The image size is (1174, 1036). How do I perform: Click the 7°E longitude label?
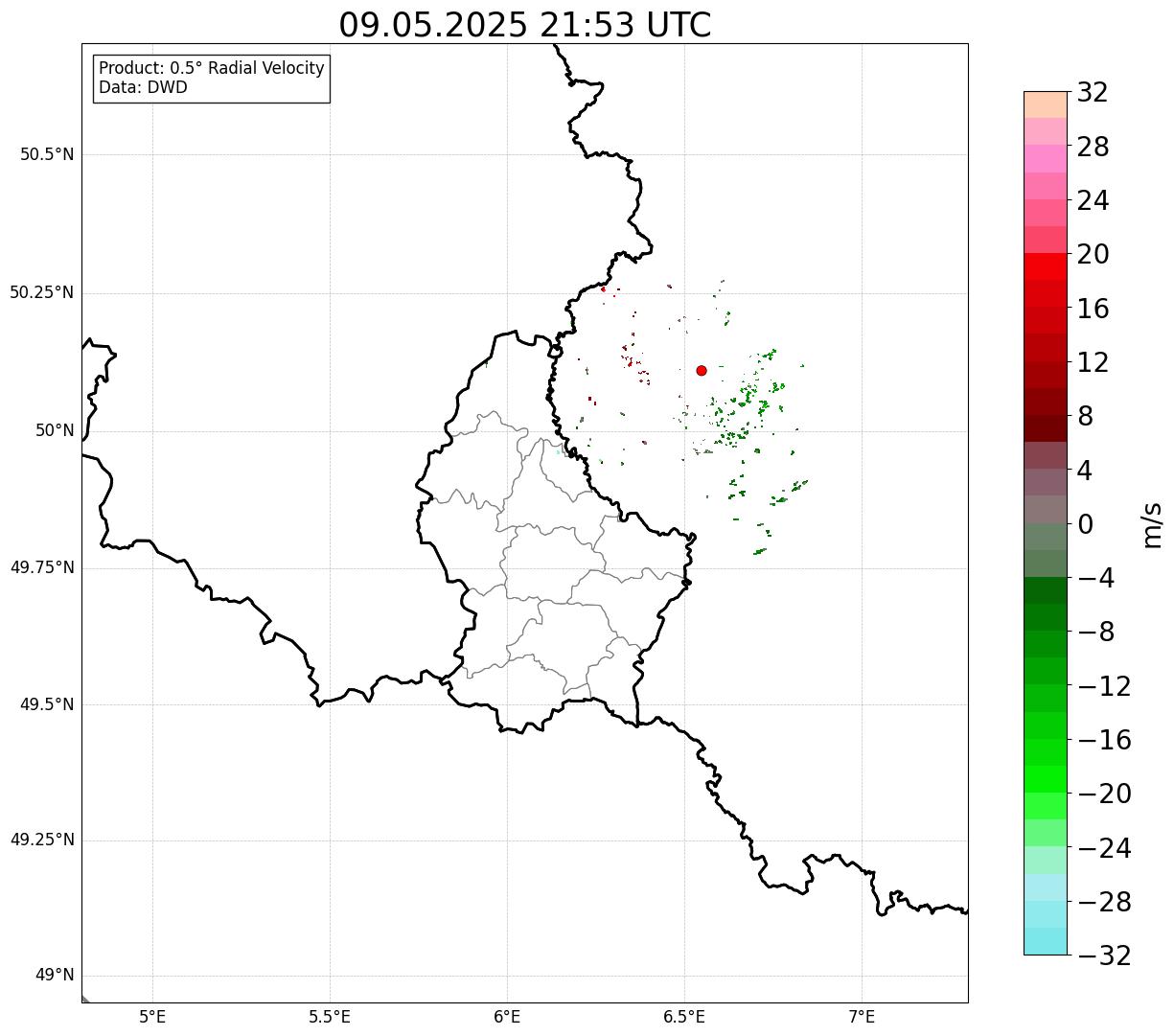coord(862,1017)
